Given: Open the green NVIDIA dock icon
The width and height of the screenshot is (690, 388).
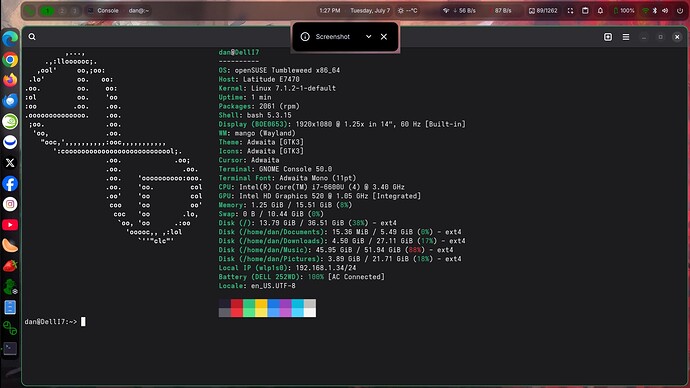Looking at the screenshot, I should tap(10, 121).
